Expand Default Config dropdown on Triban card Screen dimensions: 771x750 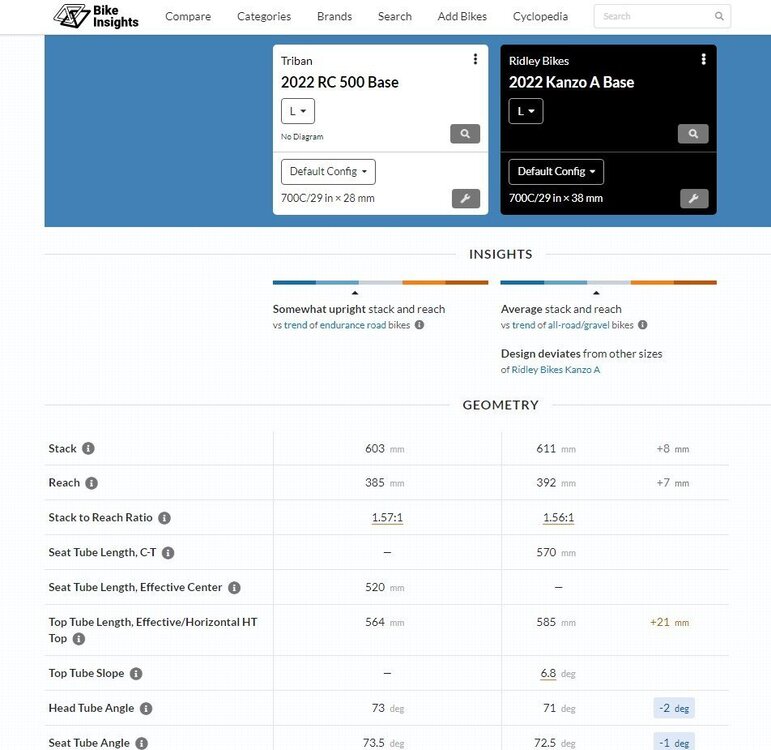coord(328,171)
